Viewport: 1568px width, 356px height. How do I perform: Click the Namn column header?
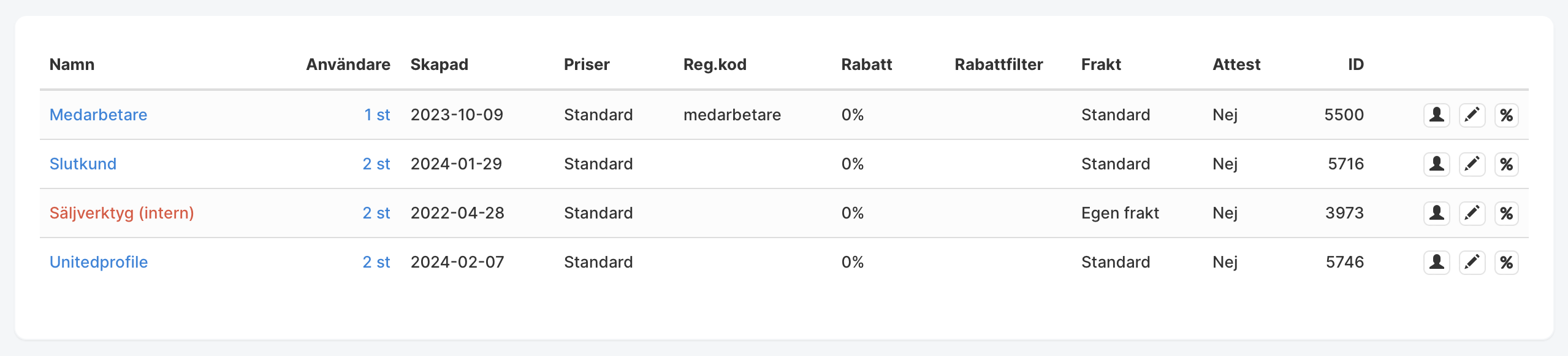(72, 64)
